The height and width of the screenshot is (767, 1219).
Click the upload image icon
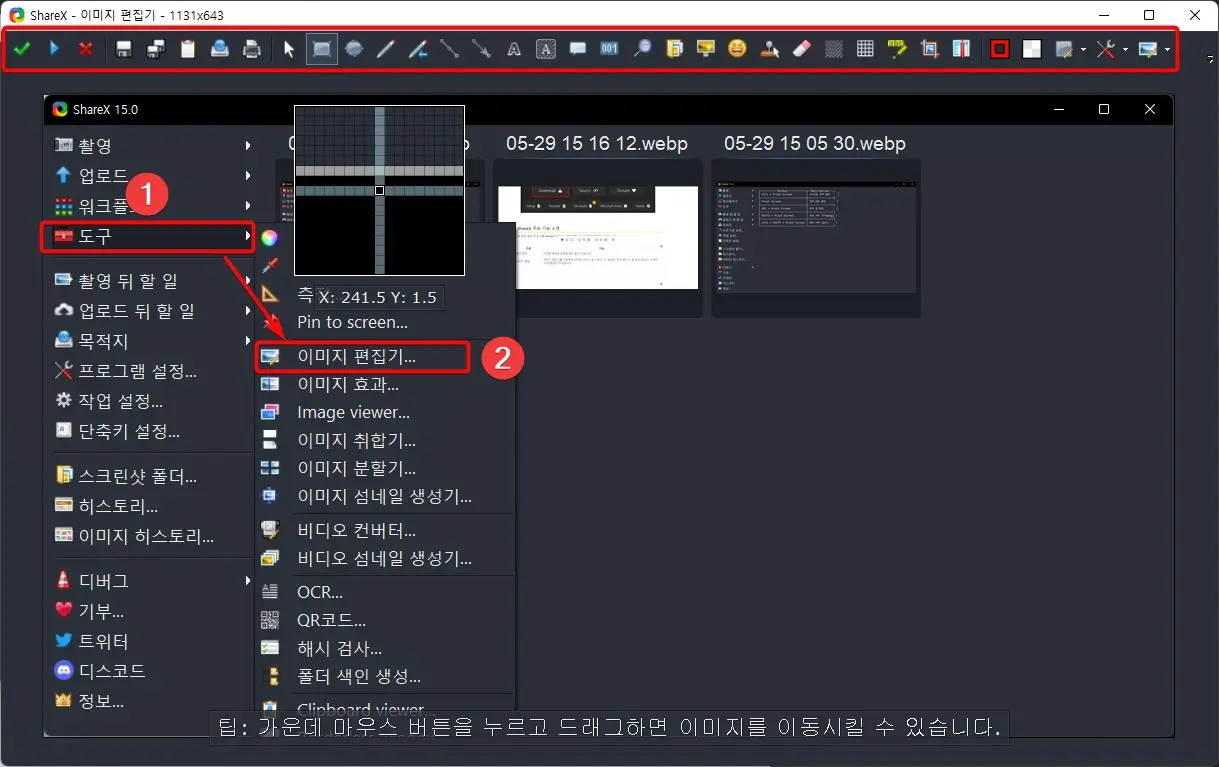pyautogui.click(x=220, y=49)
